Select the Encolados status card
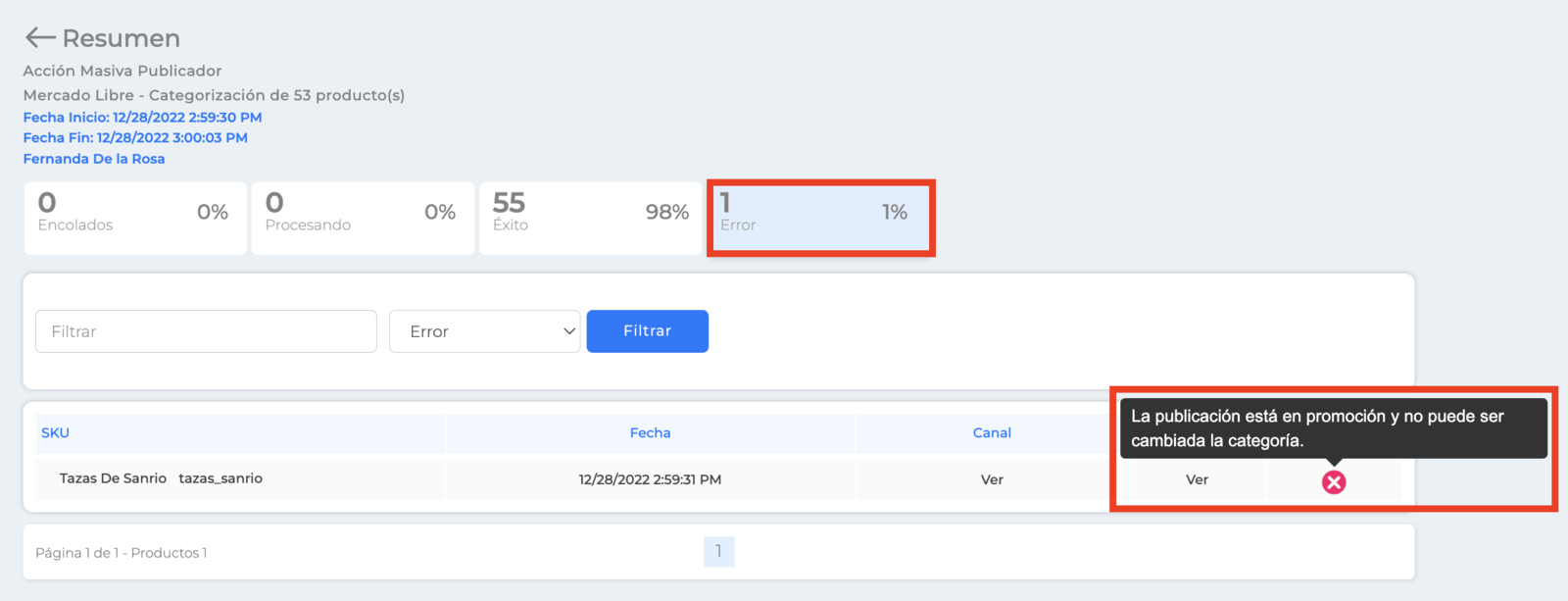The image size is (1568, 601). 135,218
